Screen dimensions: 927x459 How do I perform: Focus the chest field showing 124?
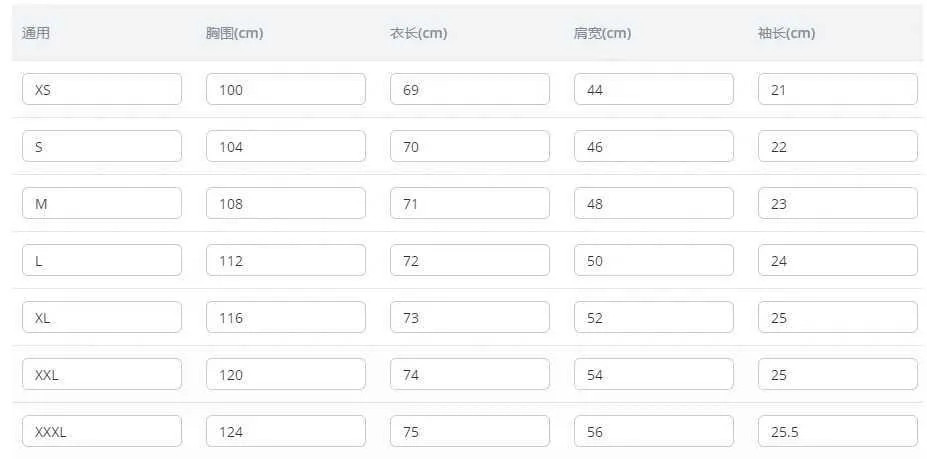286,431
